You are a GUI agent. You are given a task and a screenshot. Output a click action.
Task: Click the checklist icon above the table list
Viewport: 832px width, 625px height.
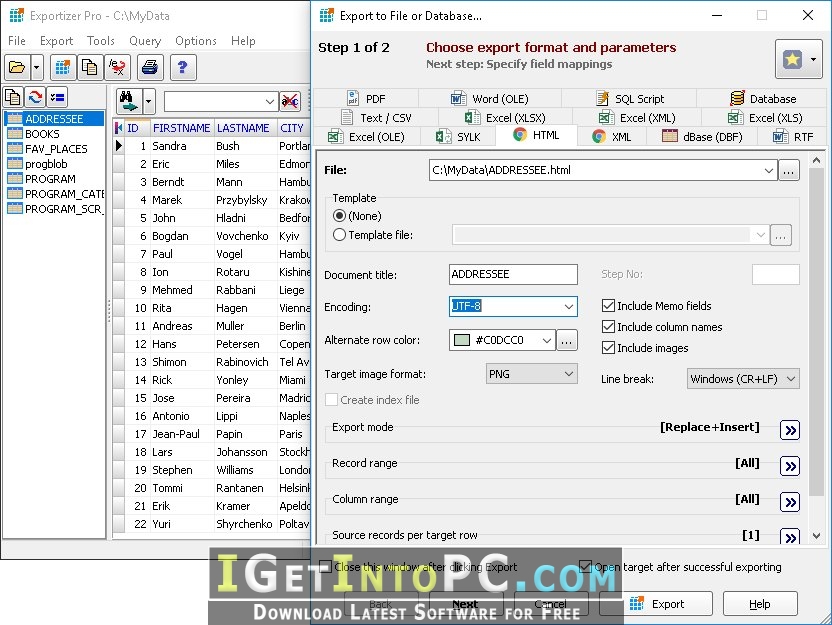(x=57, y=97)
